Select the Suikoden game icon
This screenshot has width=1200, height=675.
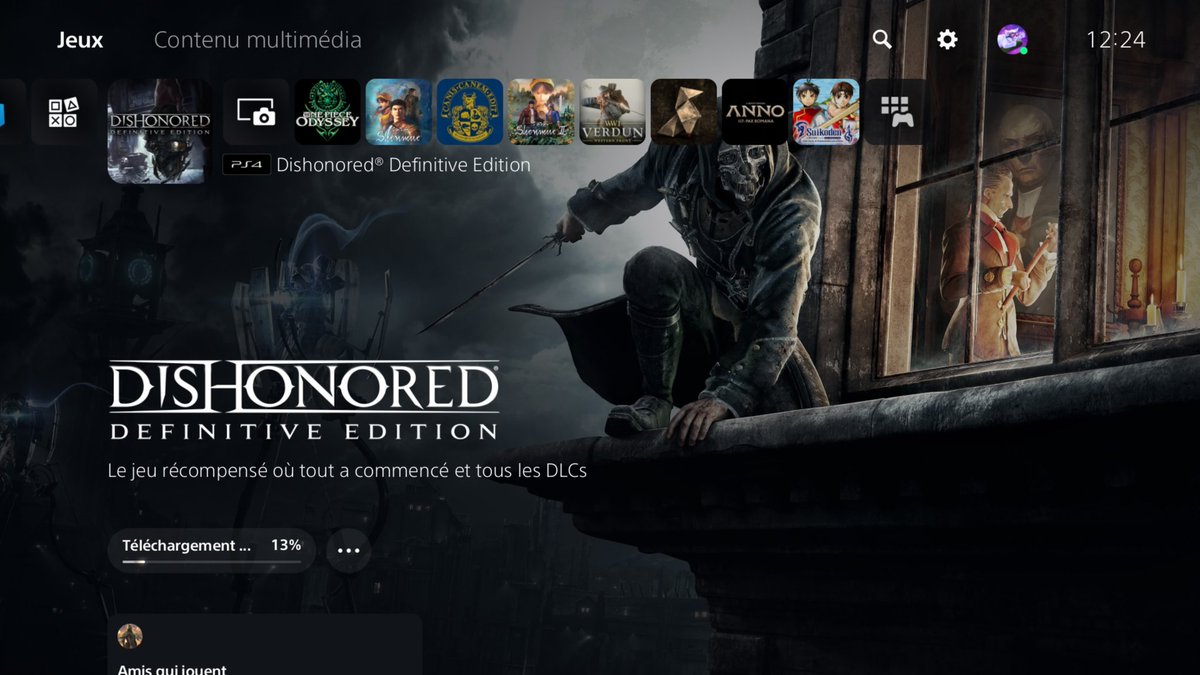coord(826,112)
